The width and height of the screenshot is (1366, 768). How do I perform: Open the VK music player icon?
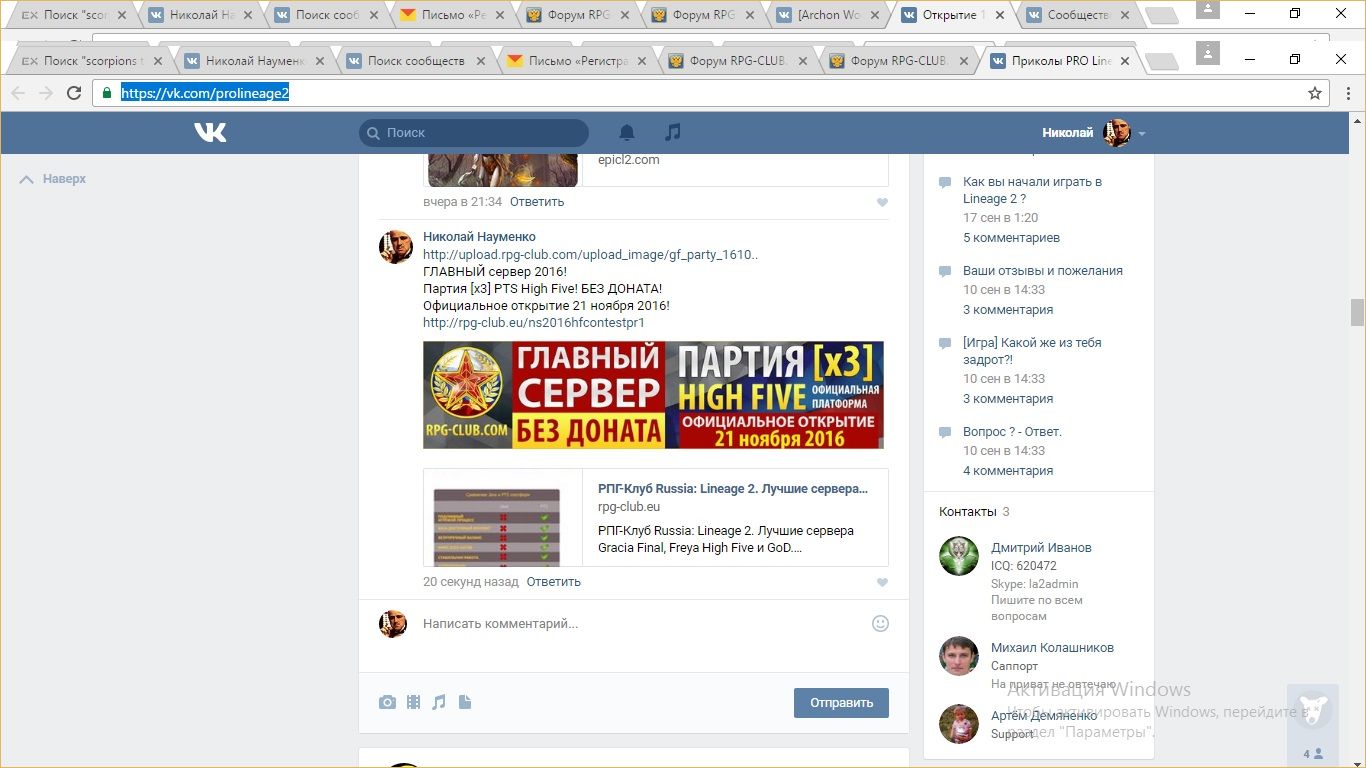click(x=673, y=132)
